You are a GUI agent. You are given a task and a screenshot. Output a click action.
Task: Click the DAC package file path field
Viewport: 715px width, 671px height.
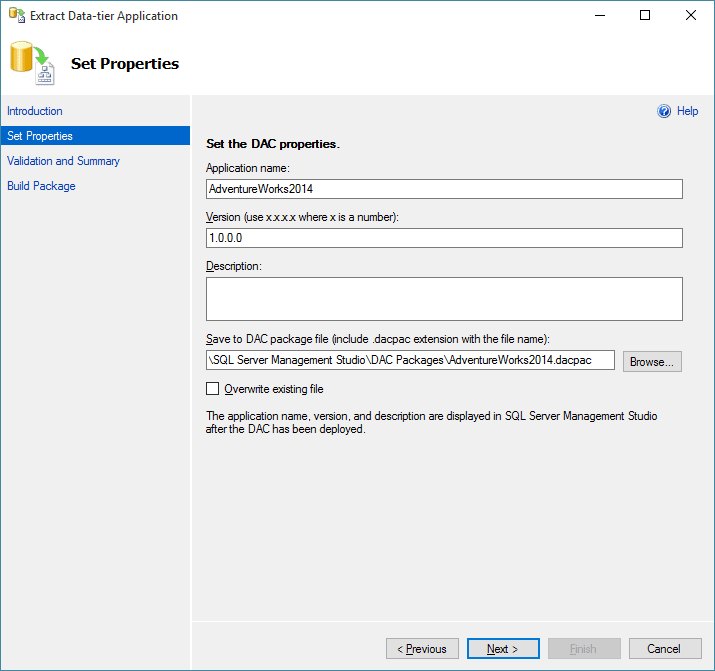tap(410, 360)
